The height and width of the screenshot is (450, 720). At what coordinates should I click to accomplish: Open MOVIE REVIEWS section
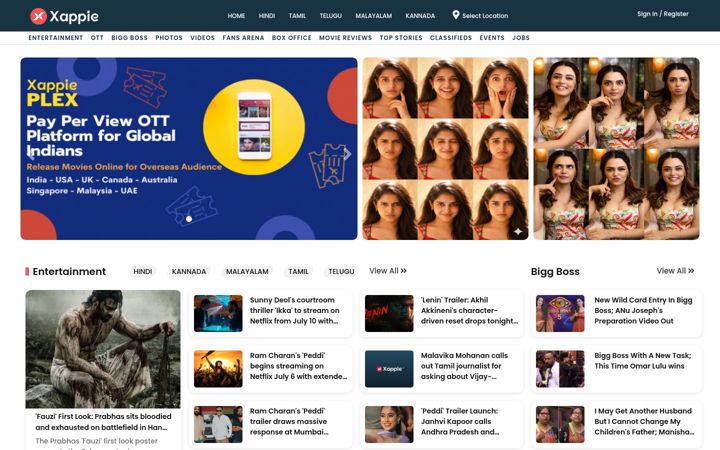coord(345,38)
